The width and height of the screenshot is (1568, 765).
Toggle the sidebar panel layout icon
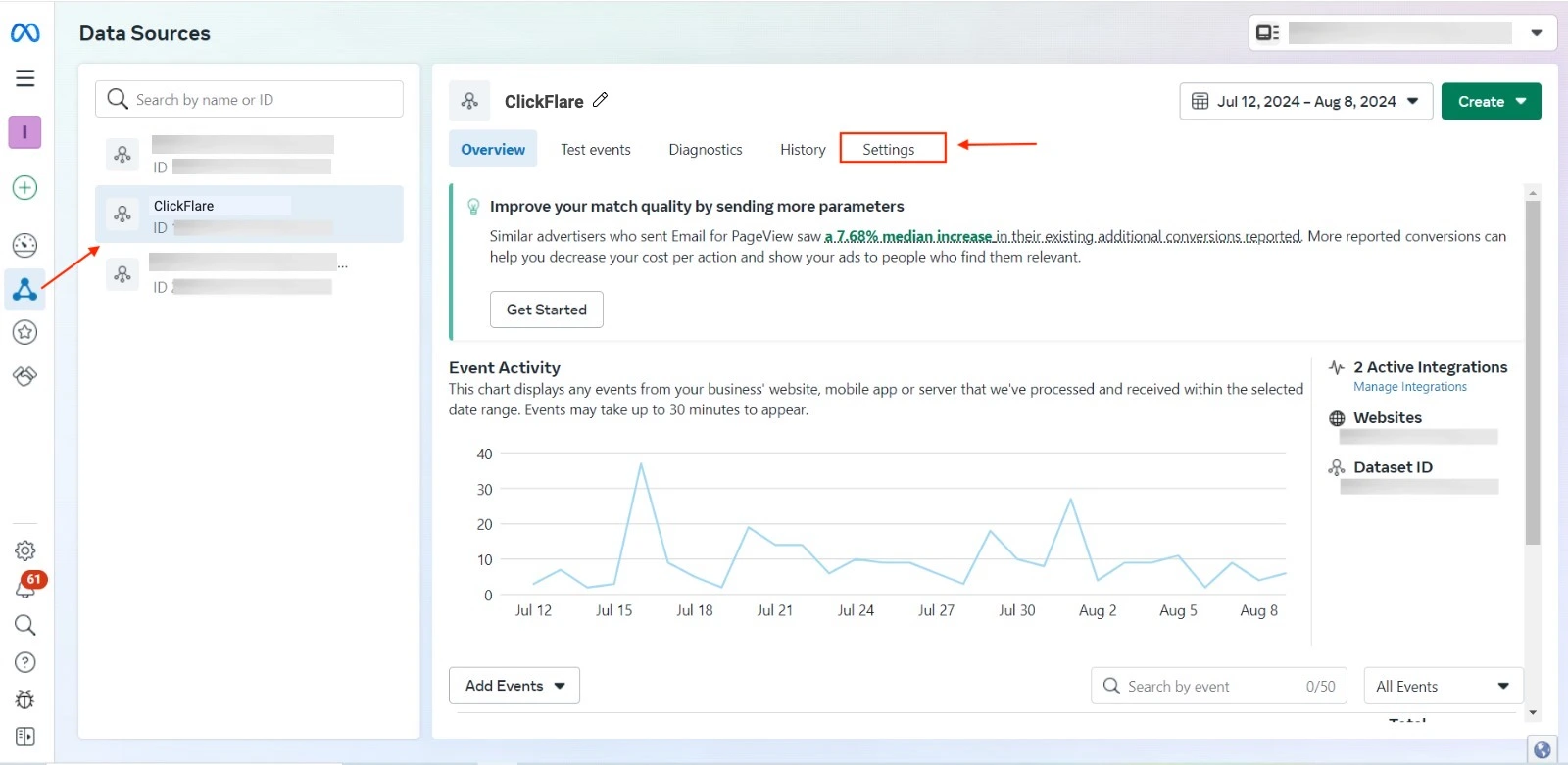point(25,737)
